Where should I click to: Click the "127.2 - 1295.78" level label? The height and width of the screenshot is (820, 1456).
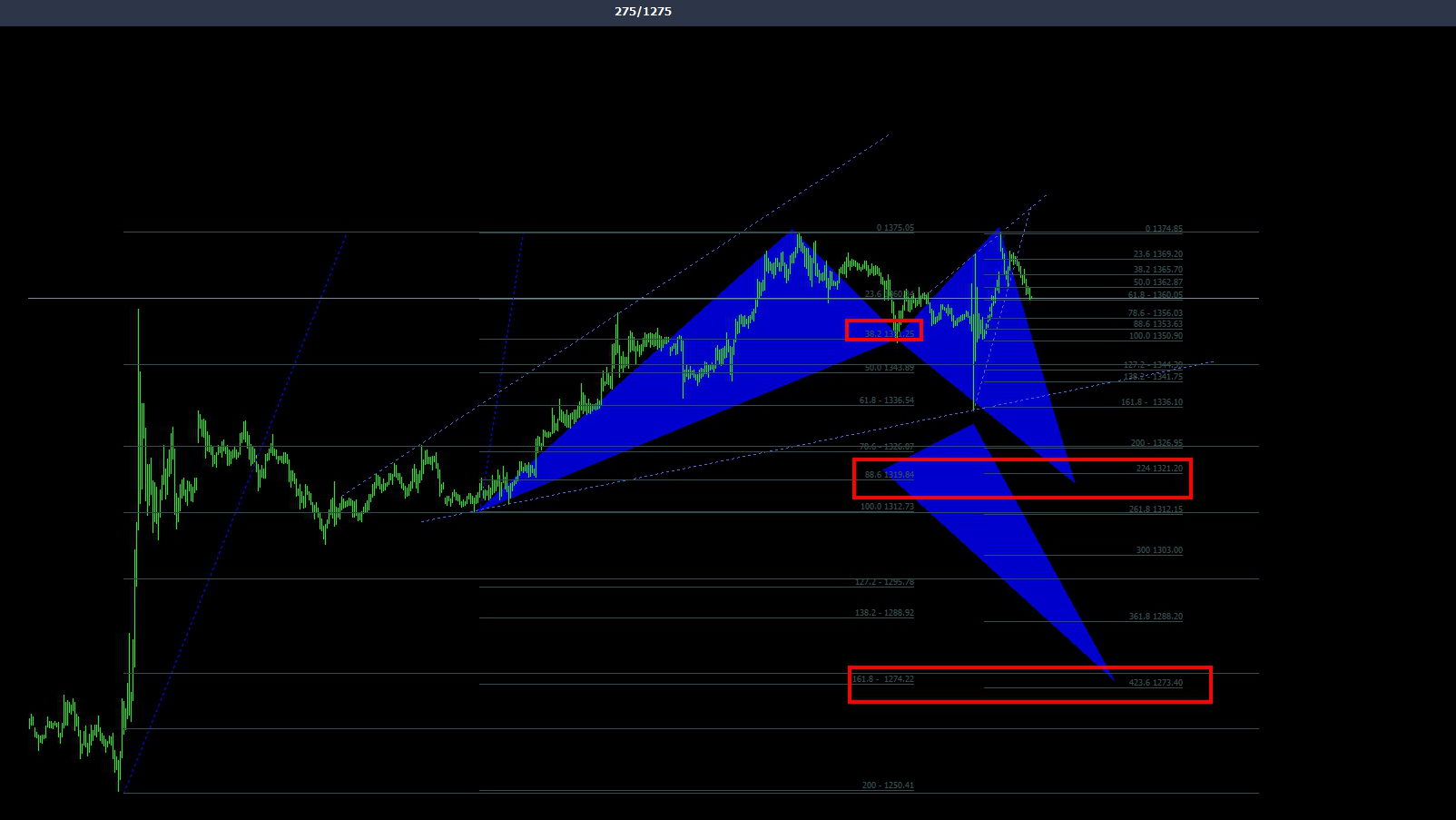coord(884,582)
